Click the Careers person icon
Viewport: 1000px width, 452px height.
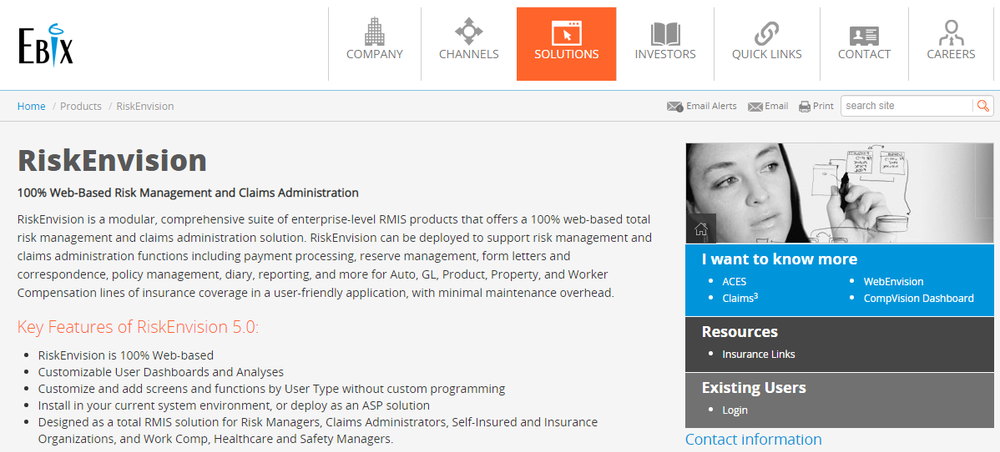coord(951,32)
